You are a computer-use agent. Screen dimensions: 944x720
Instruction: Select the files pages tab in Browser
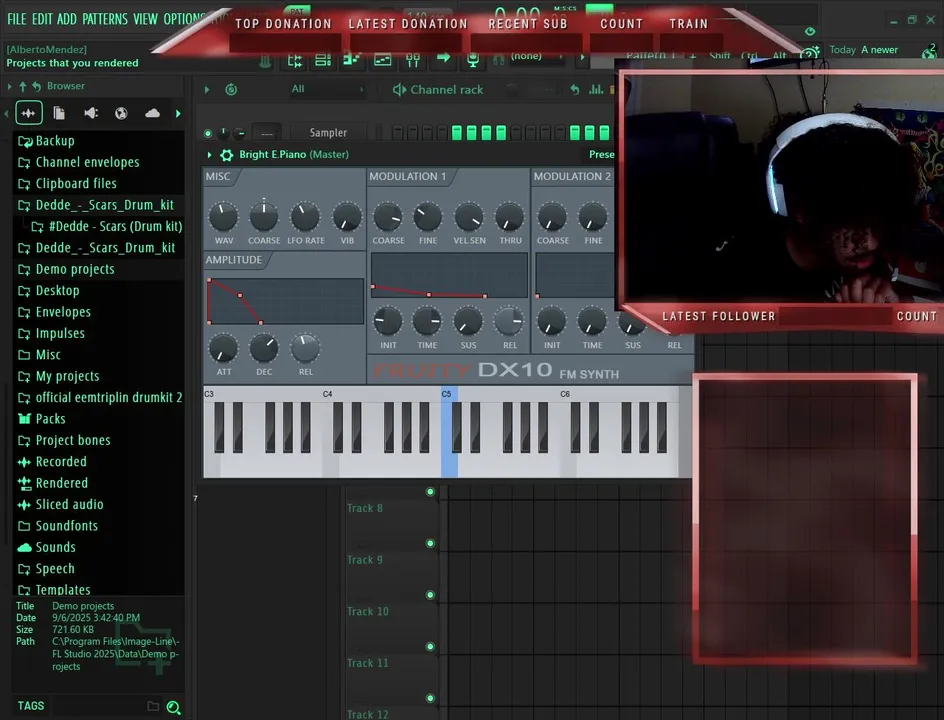click(x=59, y=113)
